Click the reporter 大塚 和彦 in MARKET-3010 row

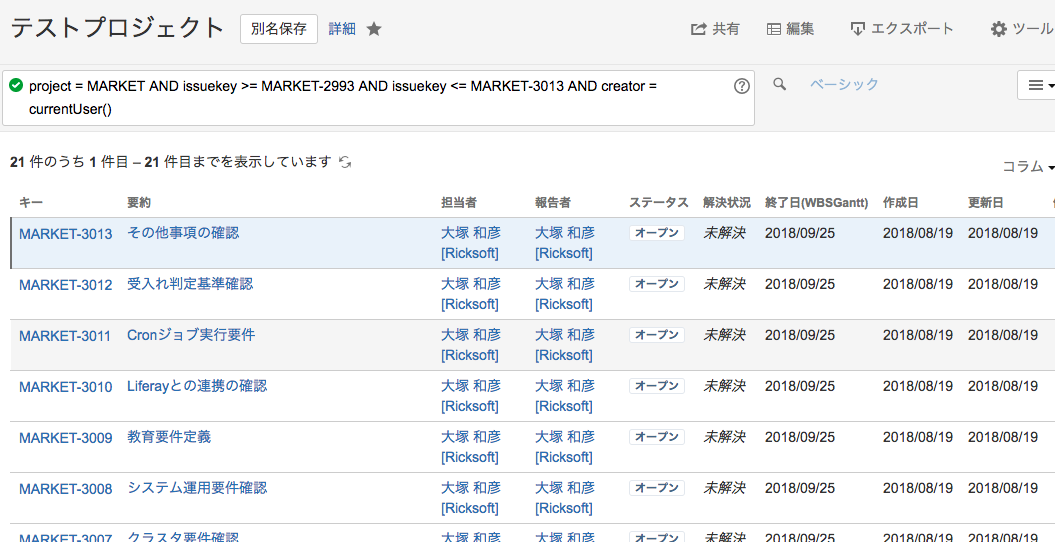point(565,396)
